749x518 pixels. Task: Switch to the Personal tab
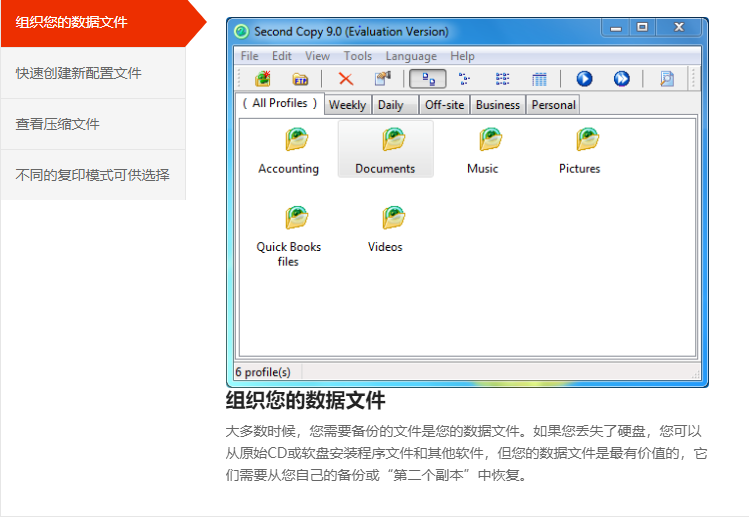(554, 105)
